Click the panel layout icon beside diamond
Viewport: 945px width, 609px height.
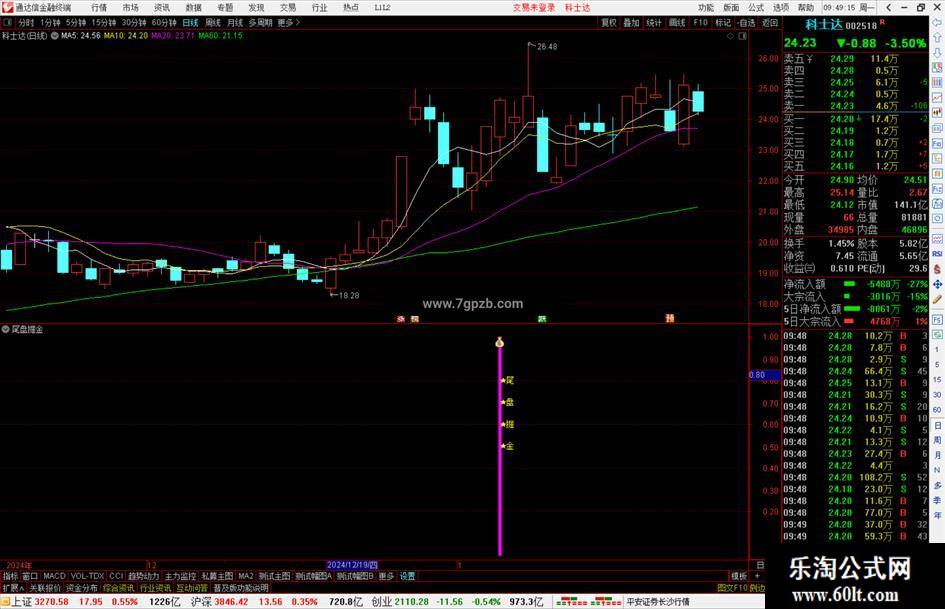click(x=742, y=36)
